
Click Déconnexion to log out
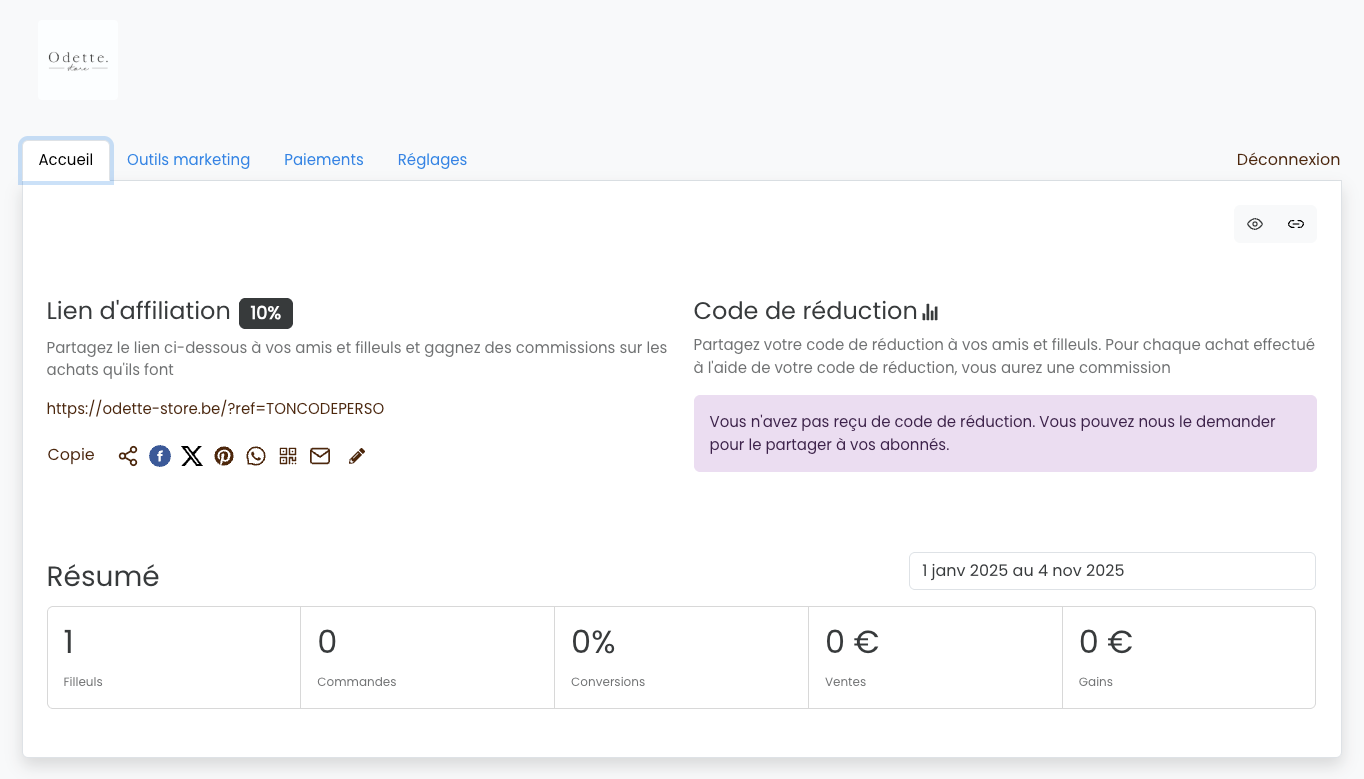(1288, 160)
